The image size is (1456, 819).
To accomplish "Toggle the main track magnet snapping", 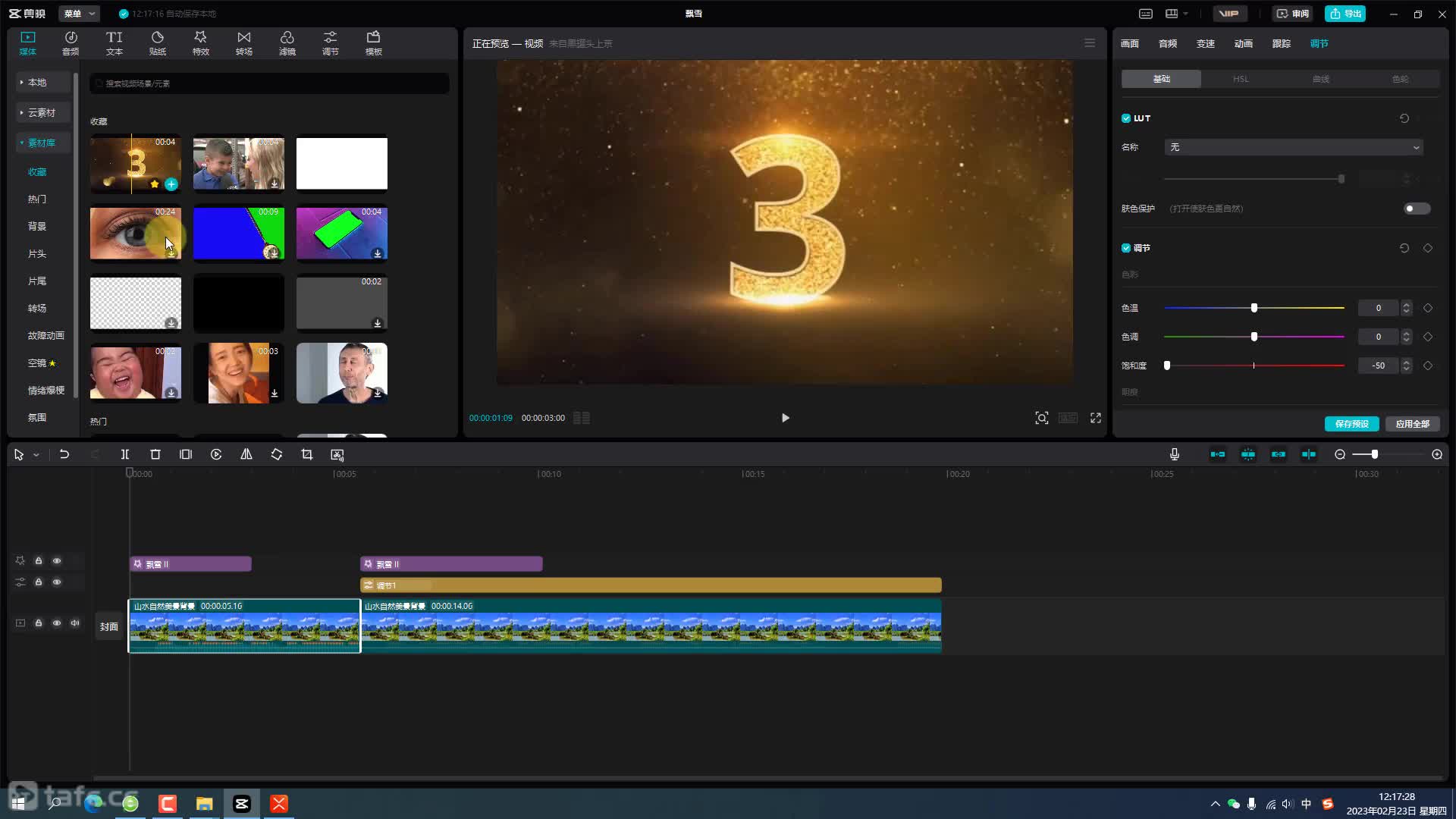I will [1217, 454].
